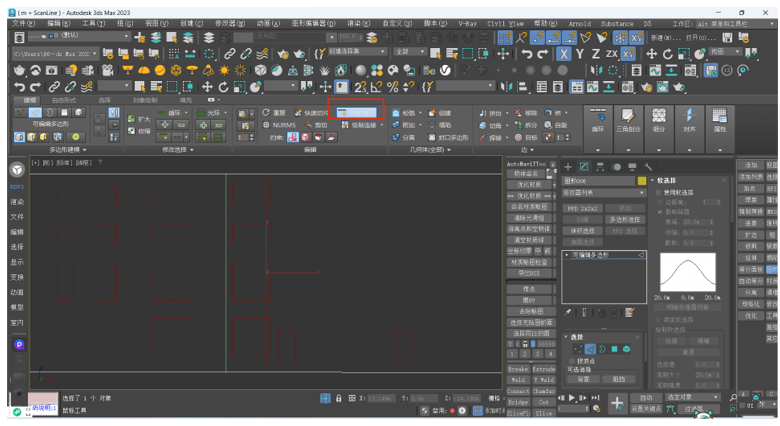Open the Create tab (plus icon) in command panel
The image size is (780, 426).
coord(568,167)
